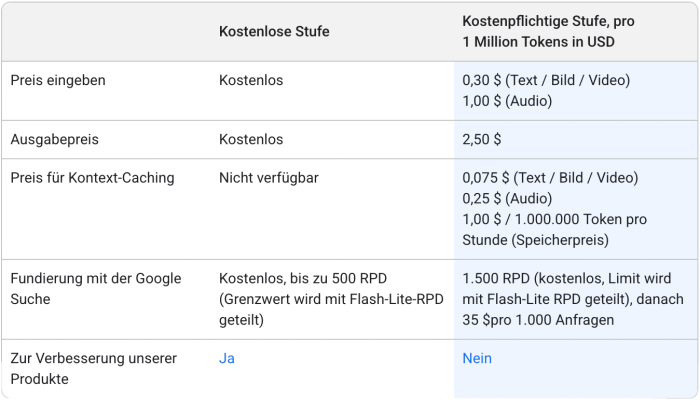
Task: Click the 1,00 $ (Audio) input price
Action: click(x=507, y=101)
